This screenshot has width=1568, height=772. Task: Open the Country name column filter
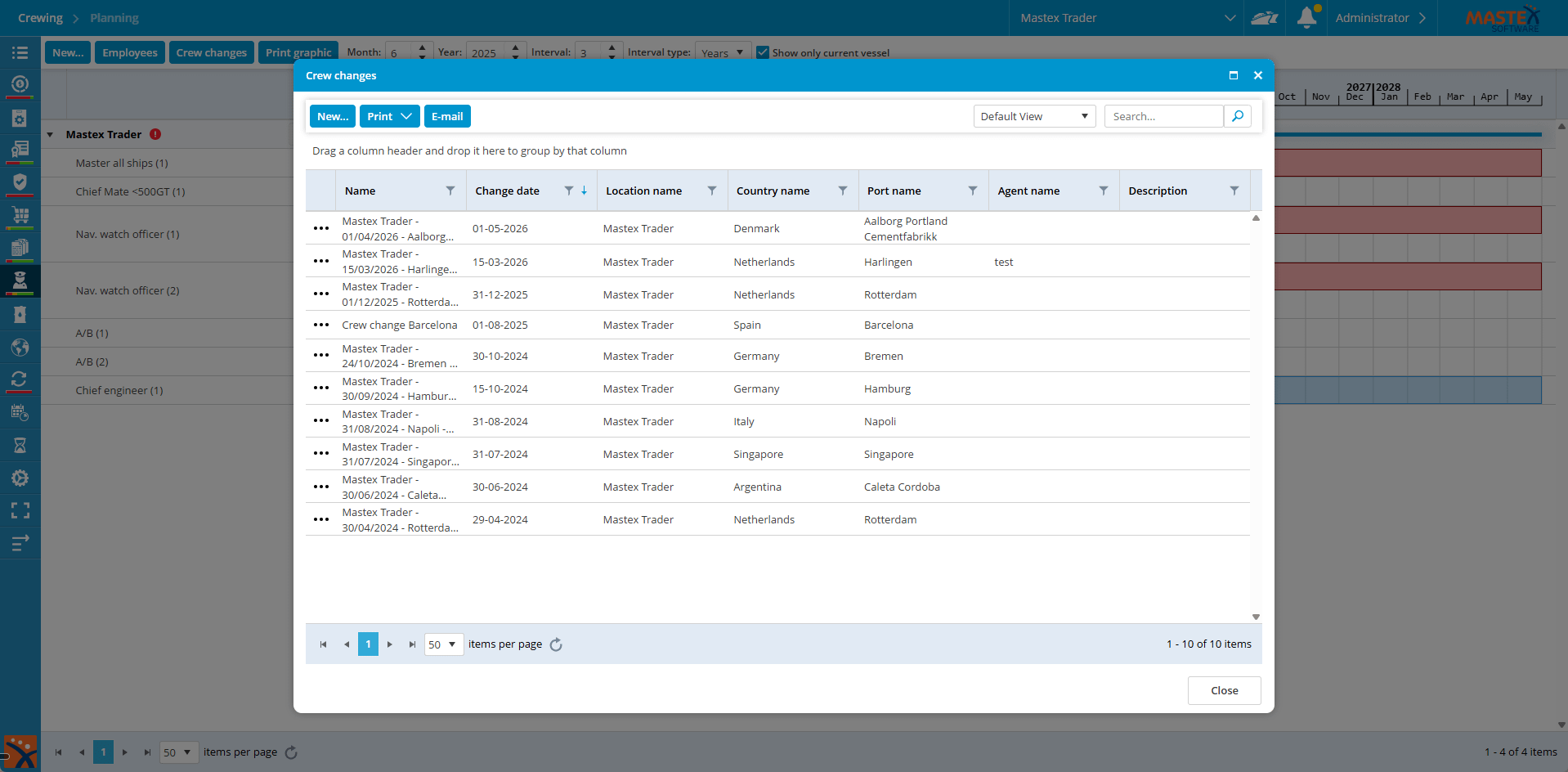[842, 191]
